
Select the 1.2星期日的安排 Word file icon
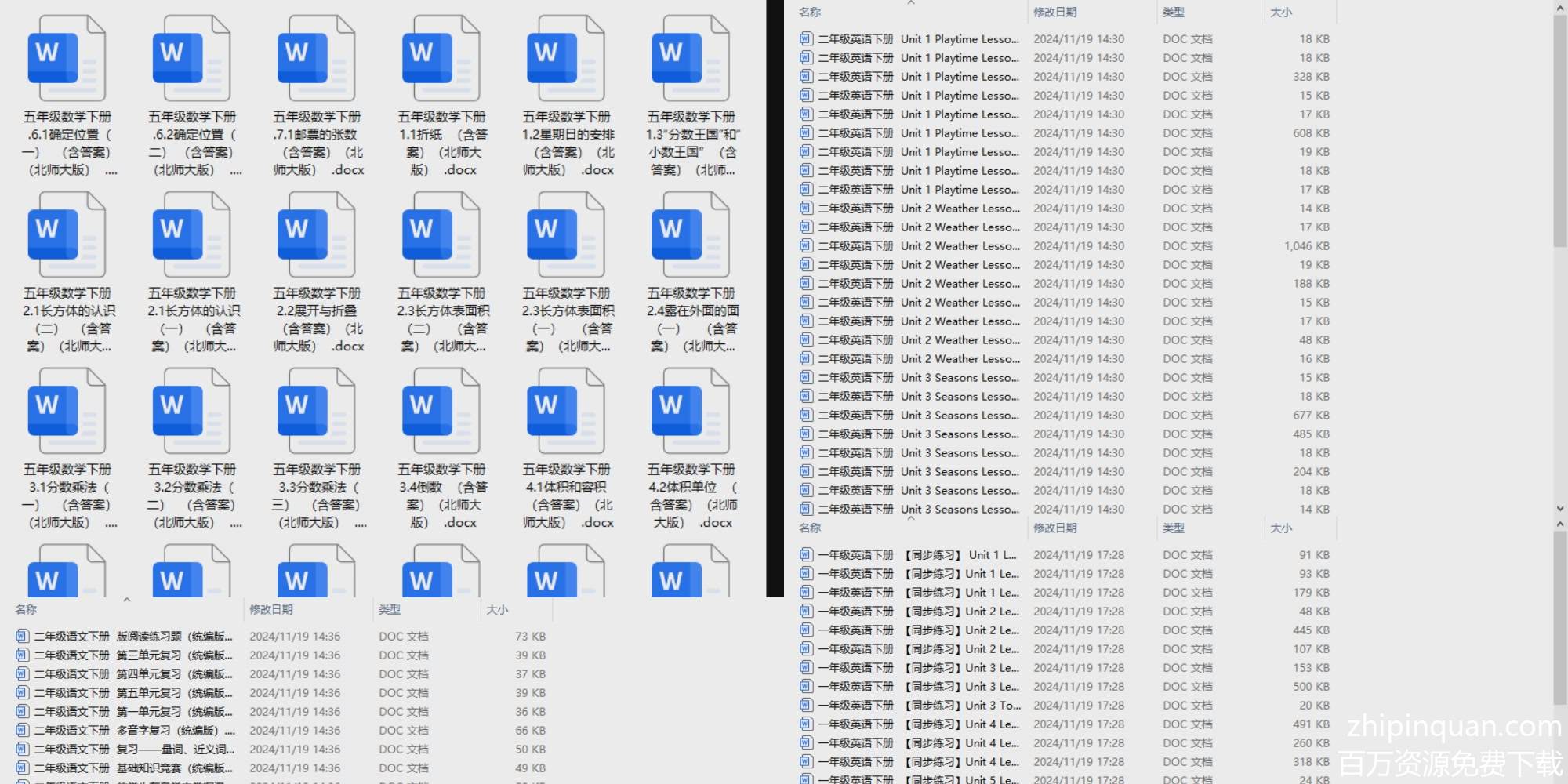[x=565, y=59]
